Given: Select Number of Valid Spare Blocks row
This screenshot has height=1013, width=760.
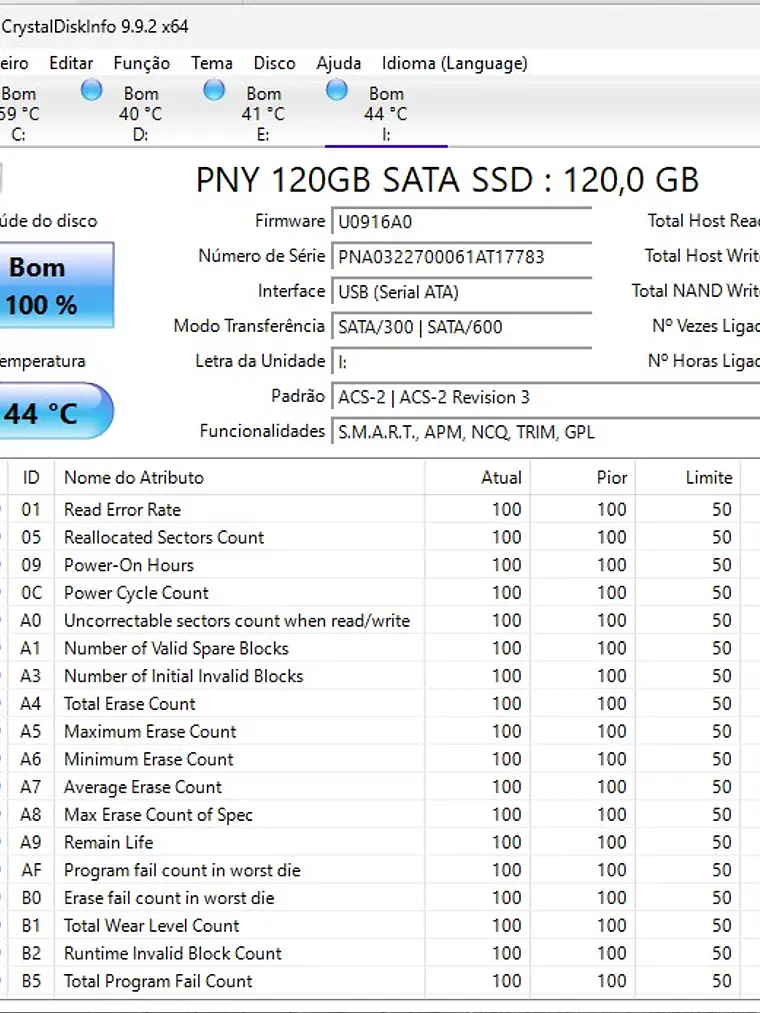Looking at the screenshot, I should click(380, 648).
